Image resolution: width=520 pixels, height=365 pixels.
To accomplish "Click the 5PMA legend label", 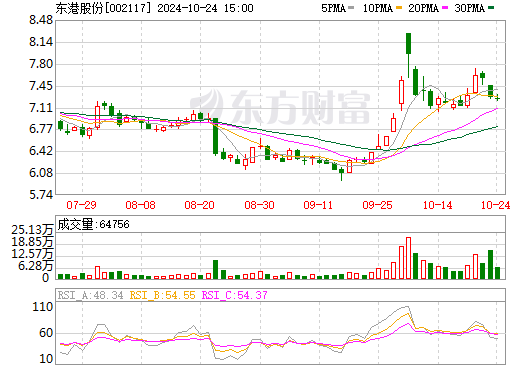I will (333, 8).
